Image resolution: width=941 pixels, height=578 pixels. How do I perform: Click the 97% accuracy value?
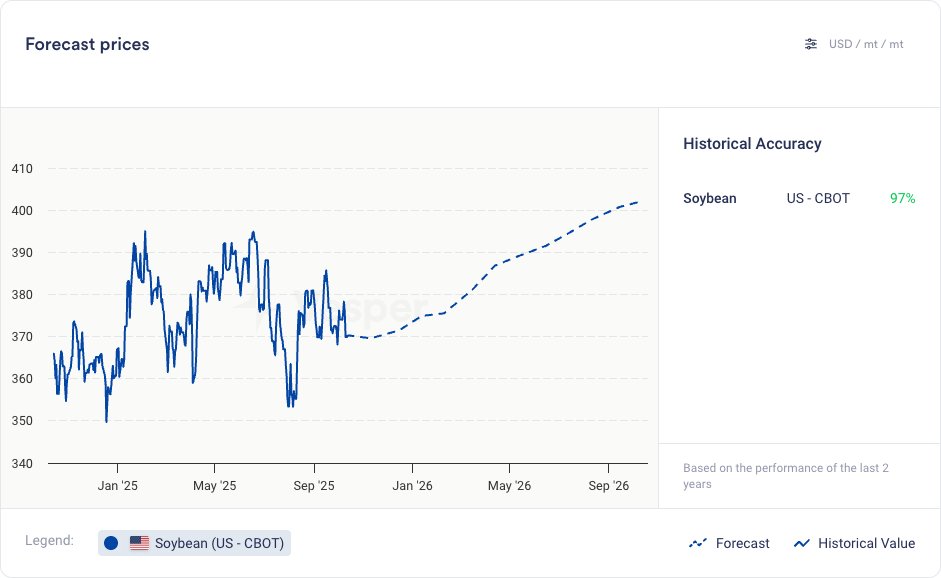[902, 198]
